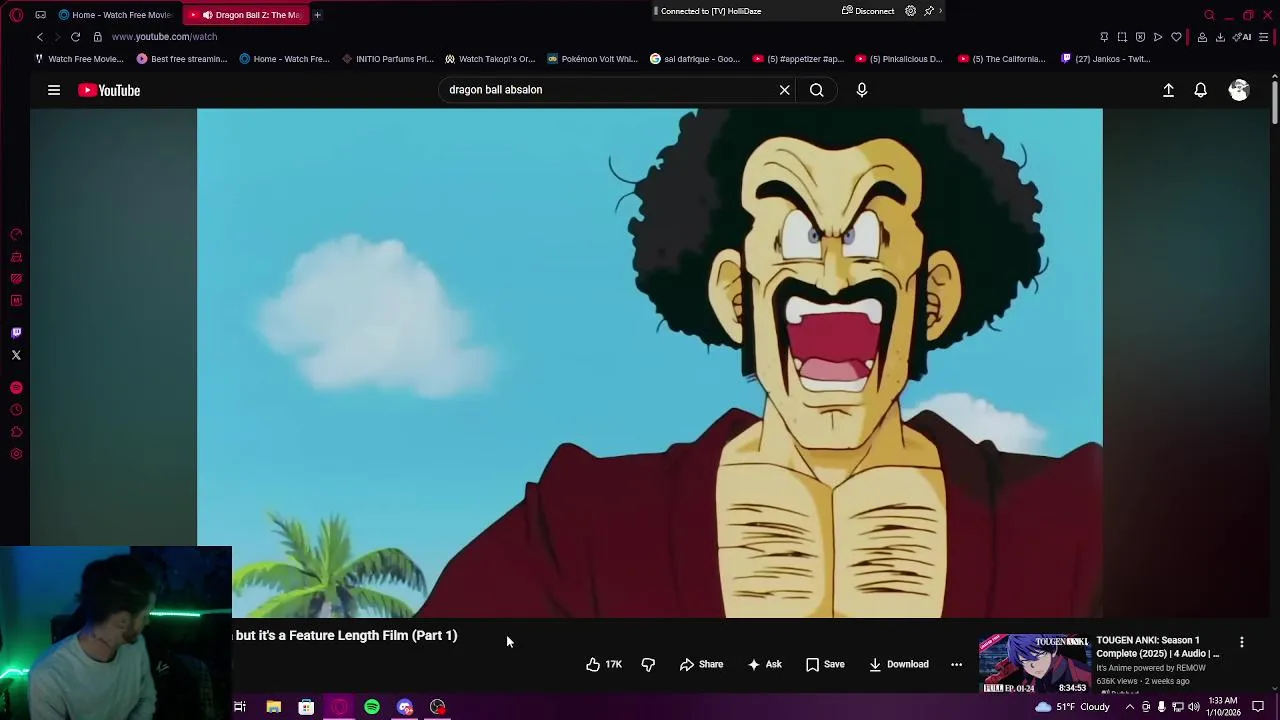The image size is (1280, 720).
Task: Open volume control in system tray
Action: pyautogui.click(x=1193, y=707)
